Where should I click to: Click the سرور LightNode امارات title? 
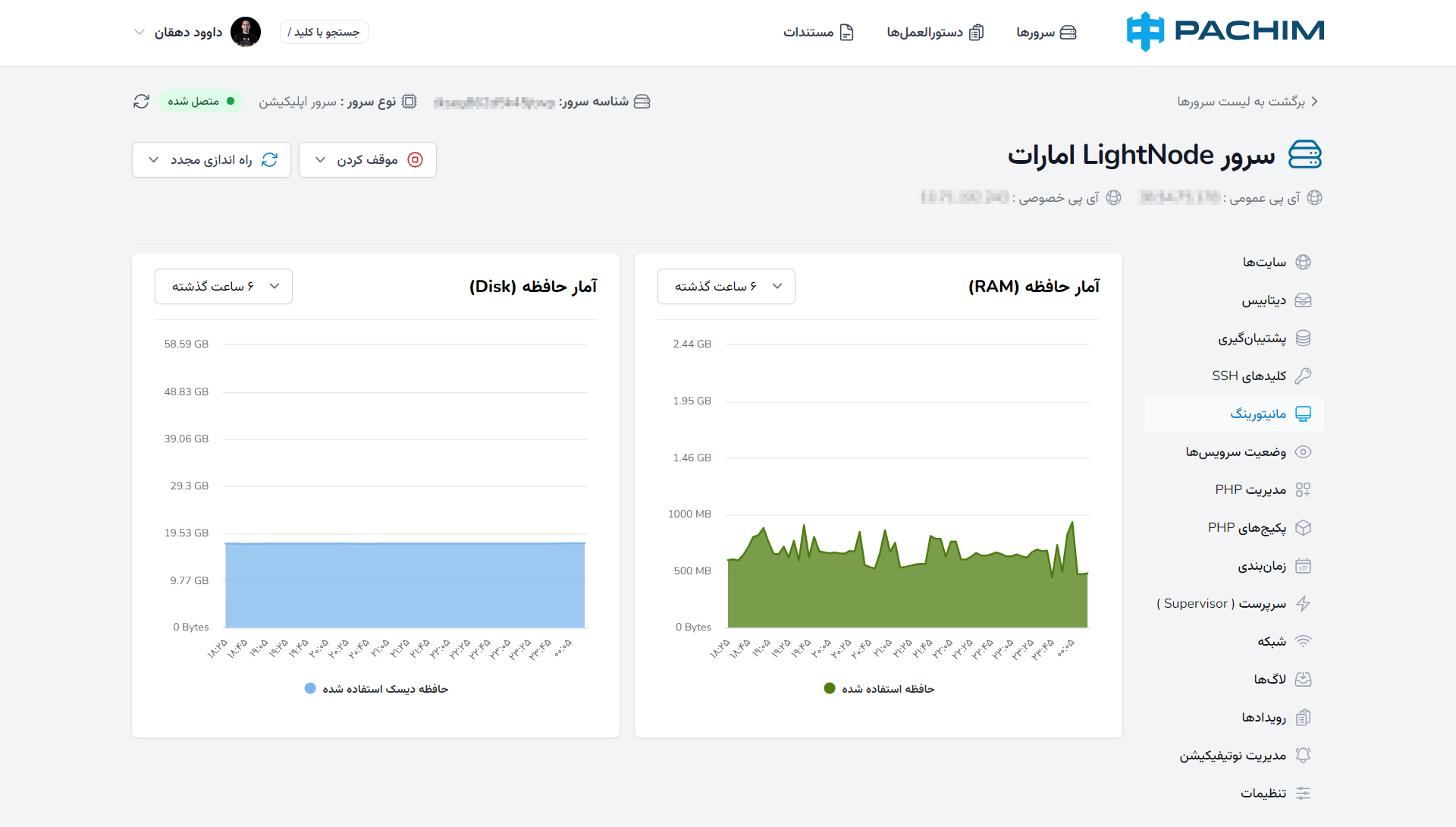tap(1141, 155)
